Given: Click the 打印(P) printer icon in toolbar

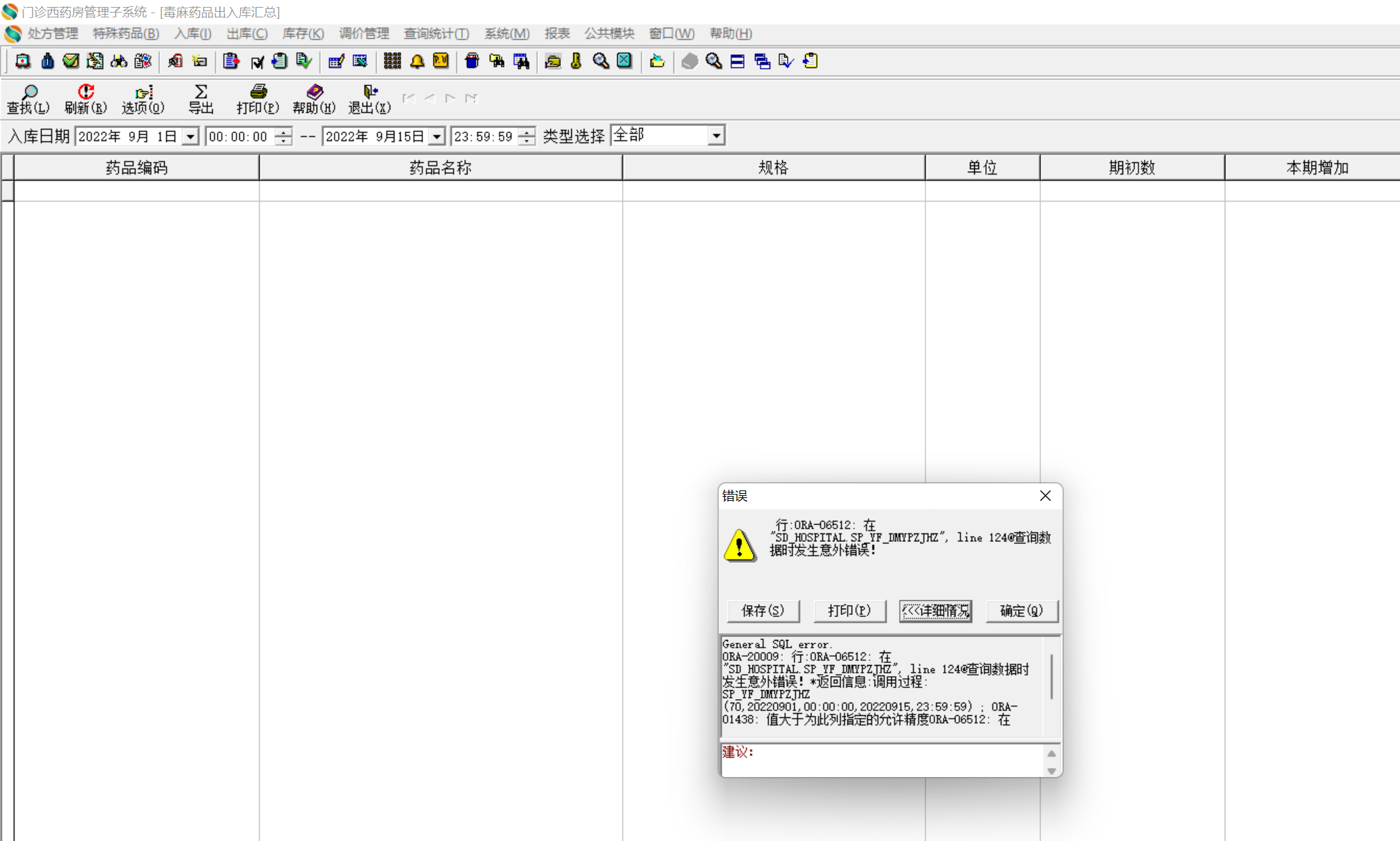Looking at the screenshot, I should (x=257, y=98).
